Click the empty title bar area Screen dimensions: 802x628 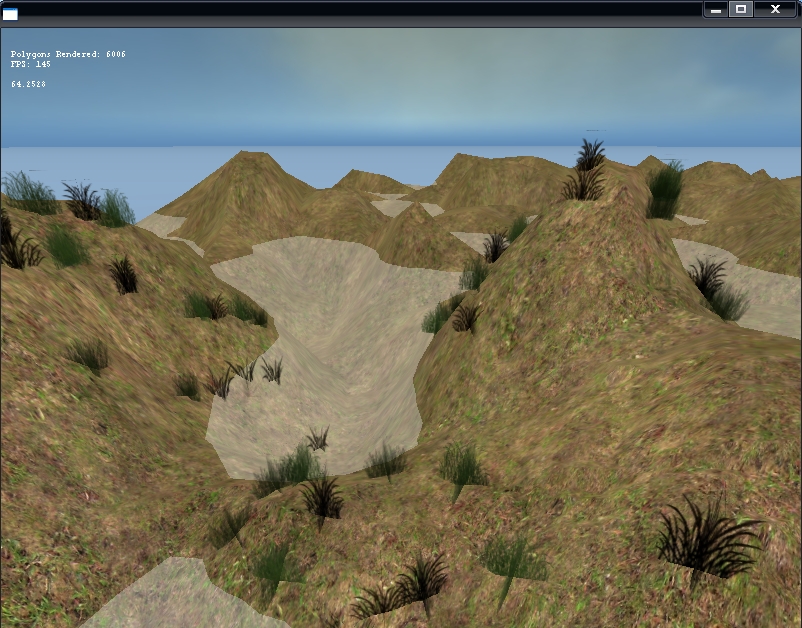point(350,9)
